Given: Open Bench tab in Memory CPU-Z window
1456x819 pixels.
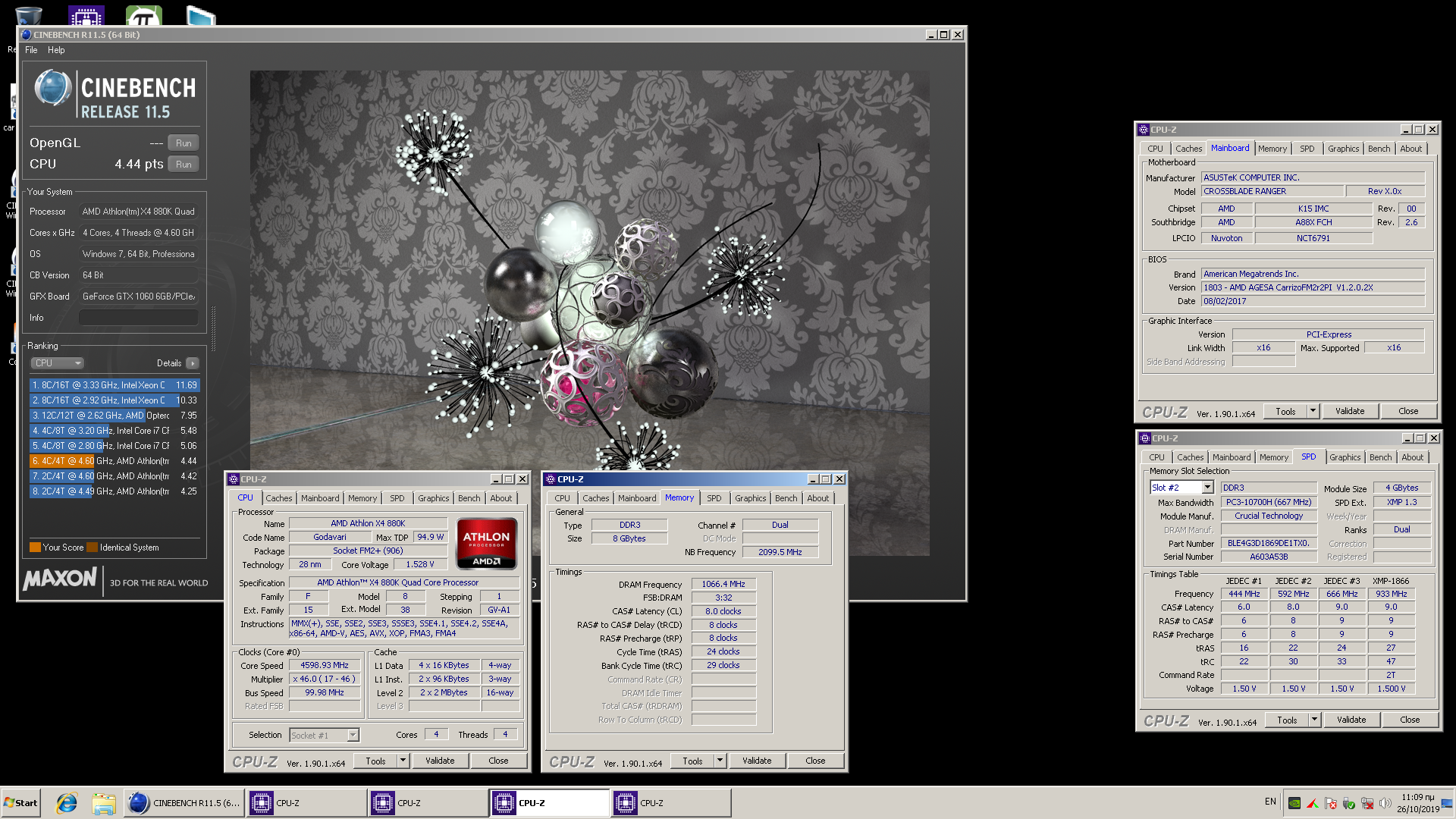Looking at the screenshot, I should (786, 498).
